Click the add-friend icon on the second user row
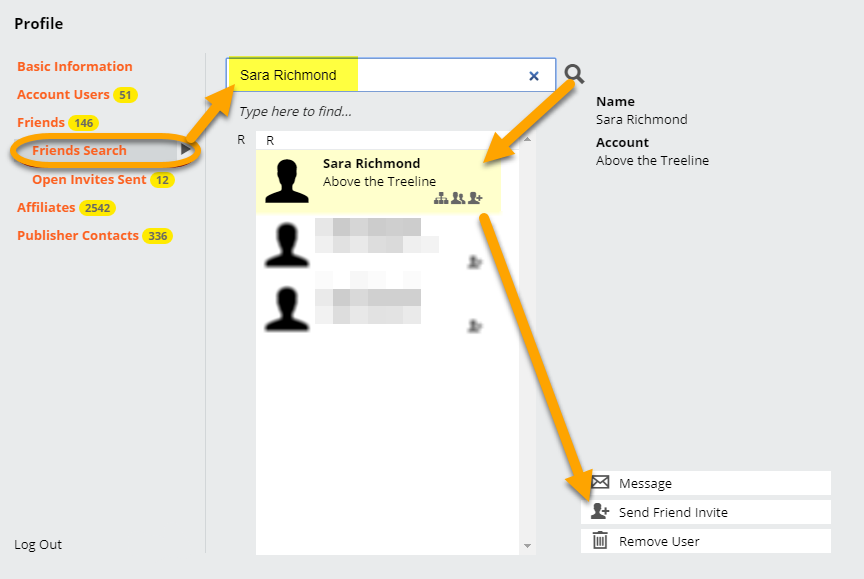Image resolution: width=864 pixels, height=579 pixels. click(475, 262)
